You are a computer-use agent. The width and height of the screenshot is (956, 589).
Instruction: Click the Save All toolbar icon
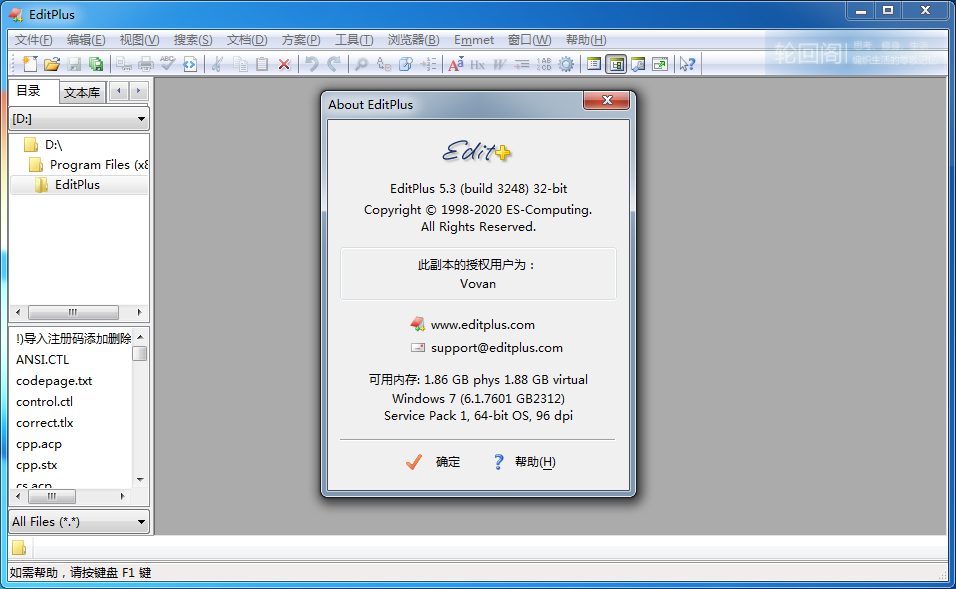tap(96, 64)
